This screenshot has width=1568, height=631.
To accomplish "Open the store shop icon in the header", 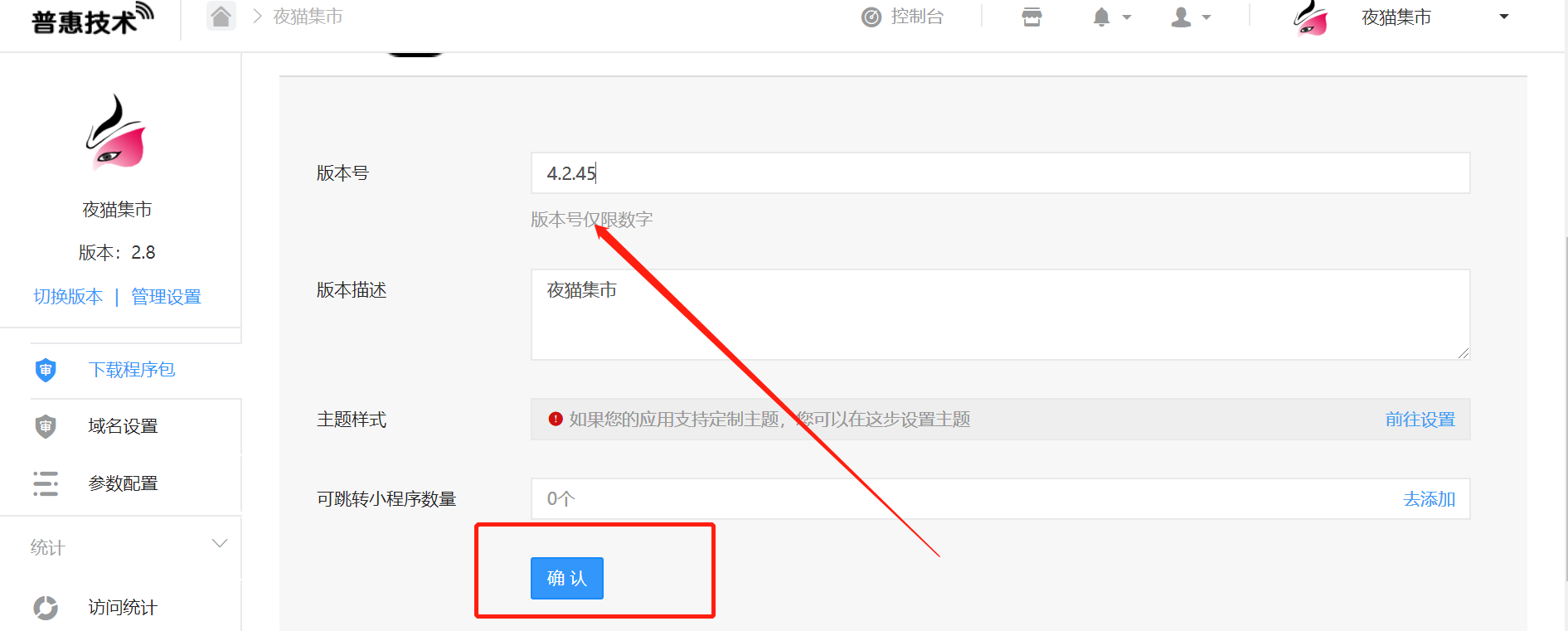I will point(1032,17).
